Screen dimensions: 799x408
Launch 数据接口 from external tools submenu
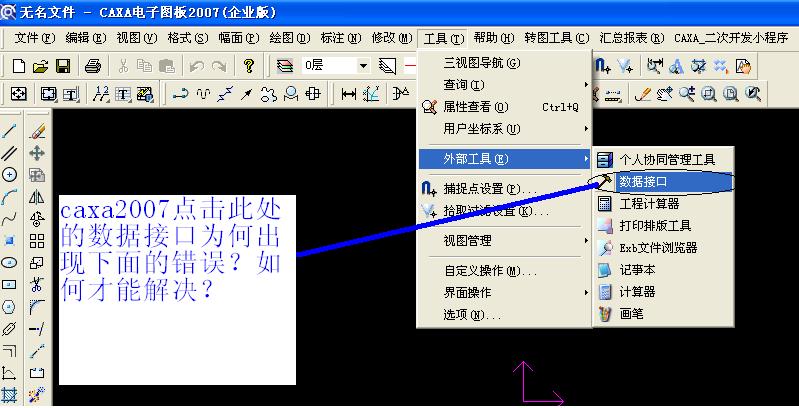click(663, 181)
